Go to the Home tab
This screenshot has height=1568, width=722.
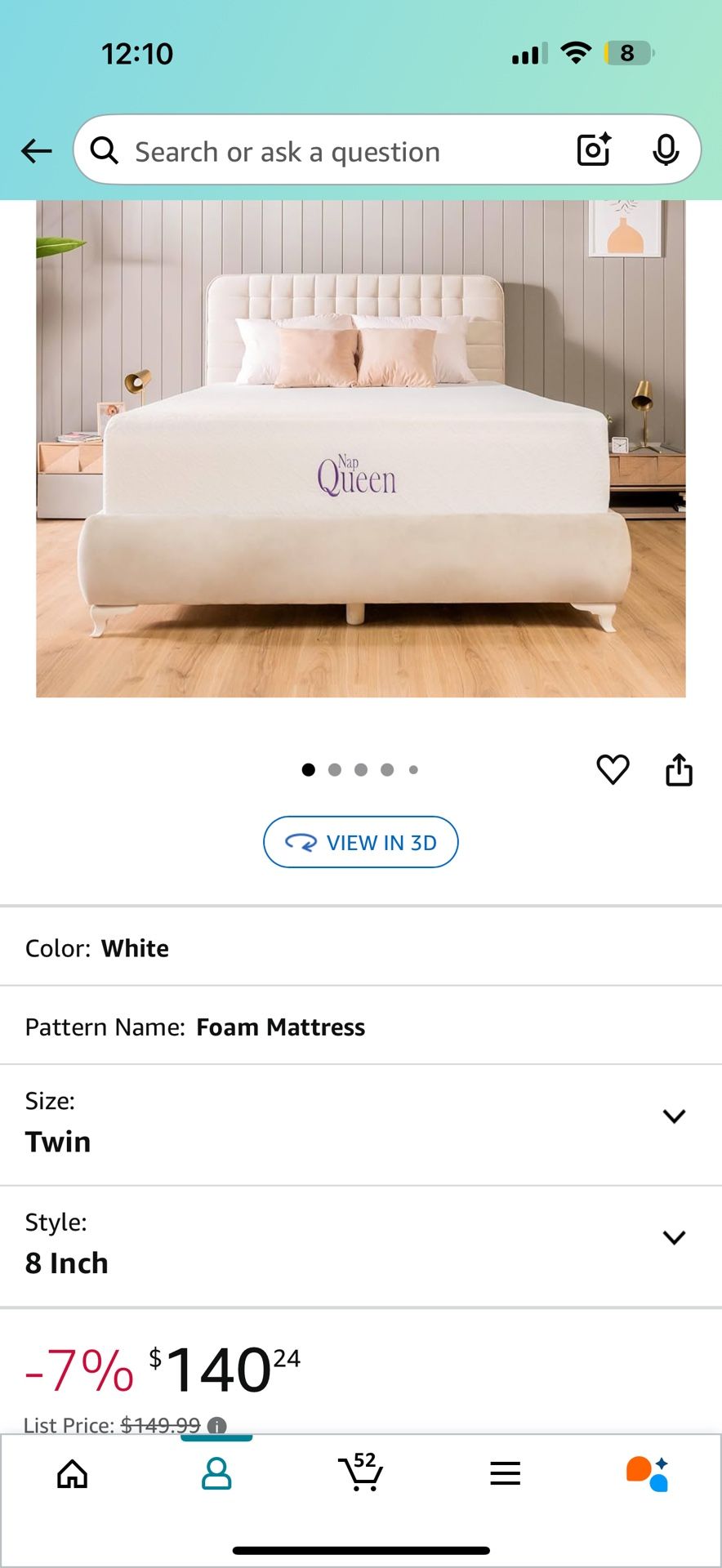pos(73,1473)
